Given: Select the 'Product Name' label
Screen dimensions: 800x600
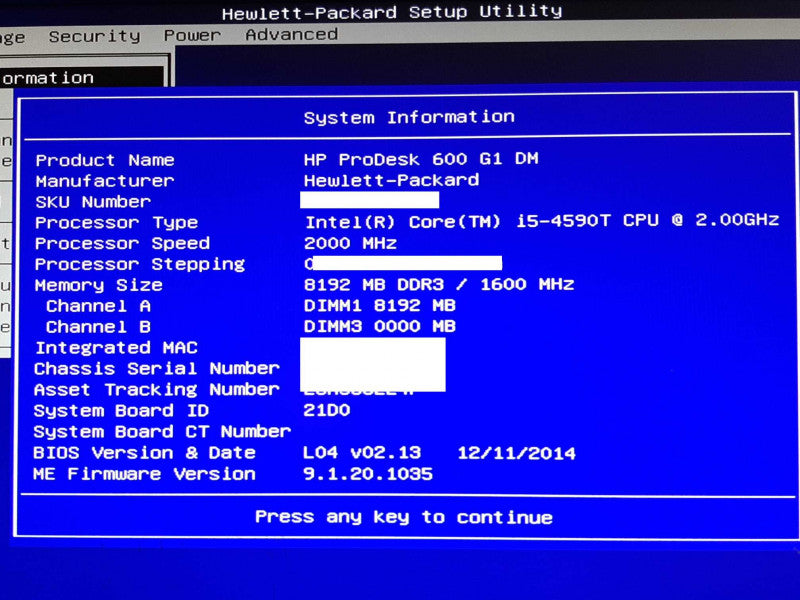Looking at the screenshot, I should tap(105, 160).
